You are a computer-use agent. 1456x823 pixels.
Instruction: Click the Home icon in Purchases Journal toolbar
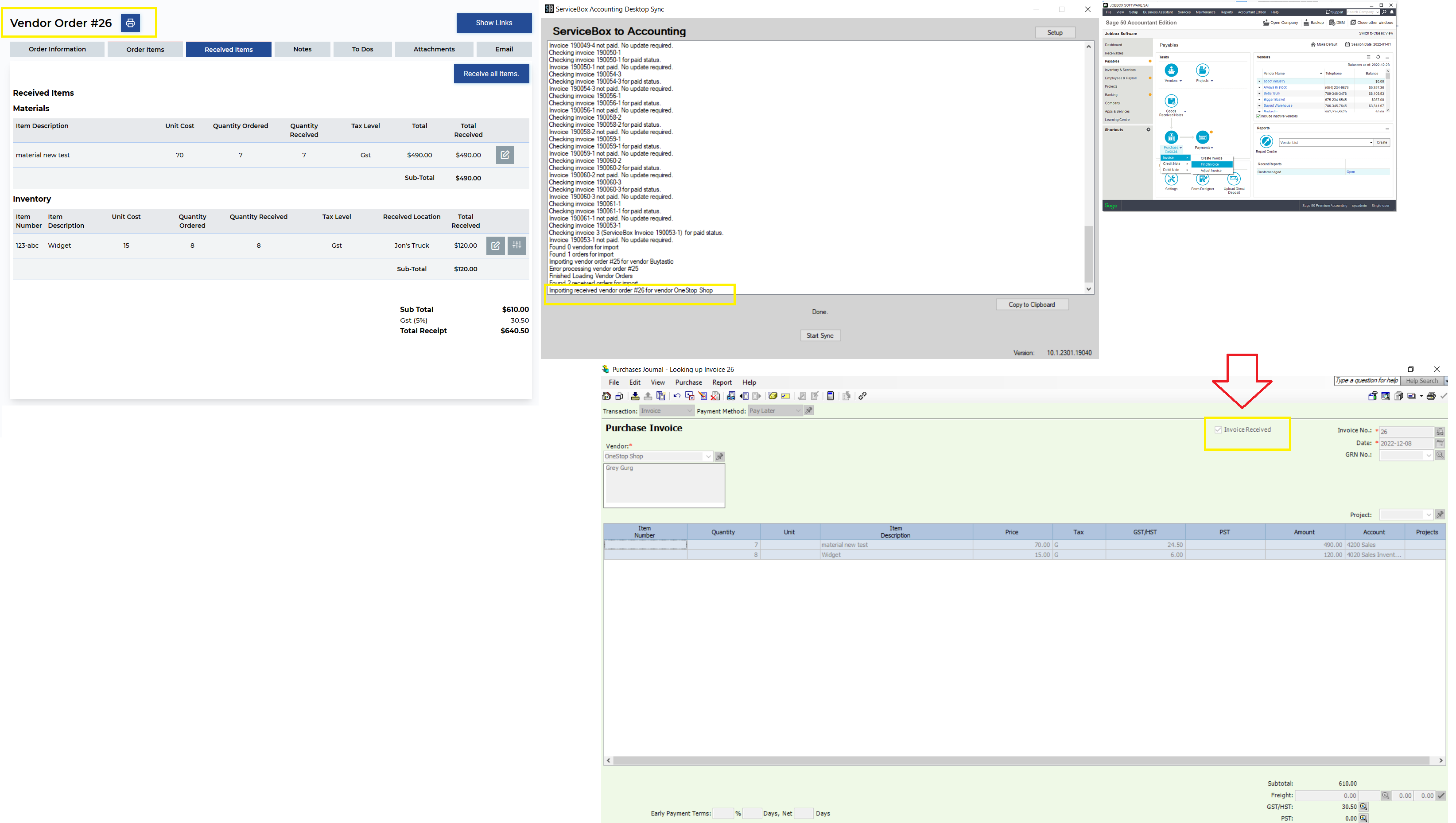[607, 396]
